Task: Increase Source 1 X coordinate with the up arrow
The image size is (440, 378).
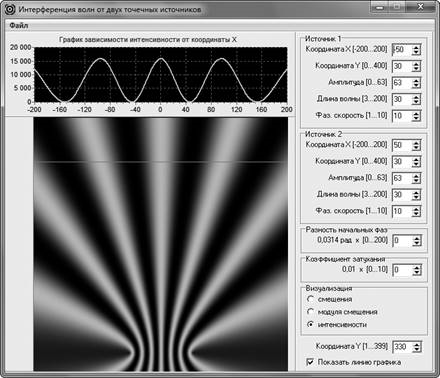Action: coord(416,47)
